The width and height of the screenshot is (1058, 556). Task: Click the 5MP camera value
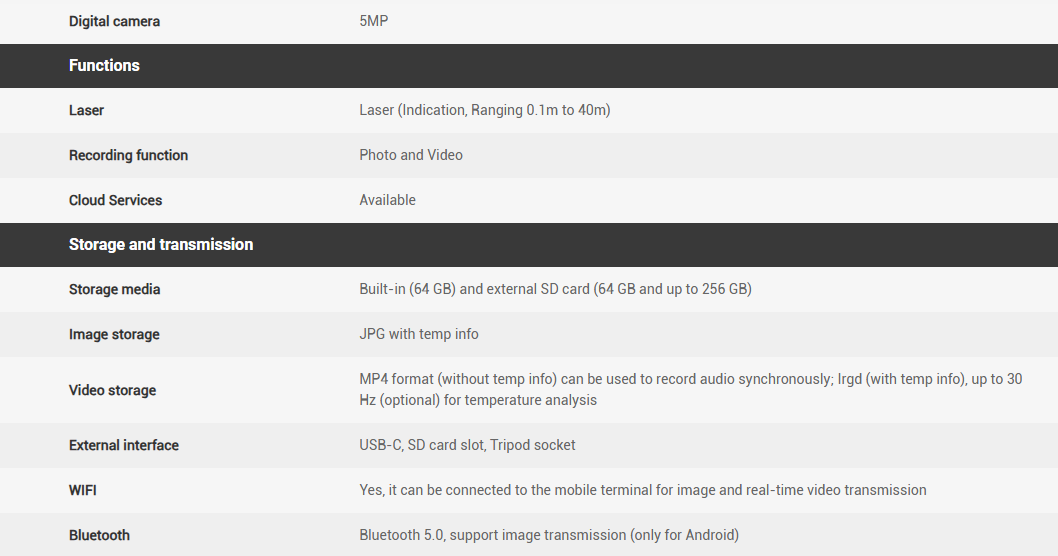(x=374, y=21)
